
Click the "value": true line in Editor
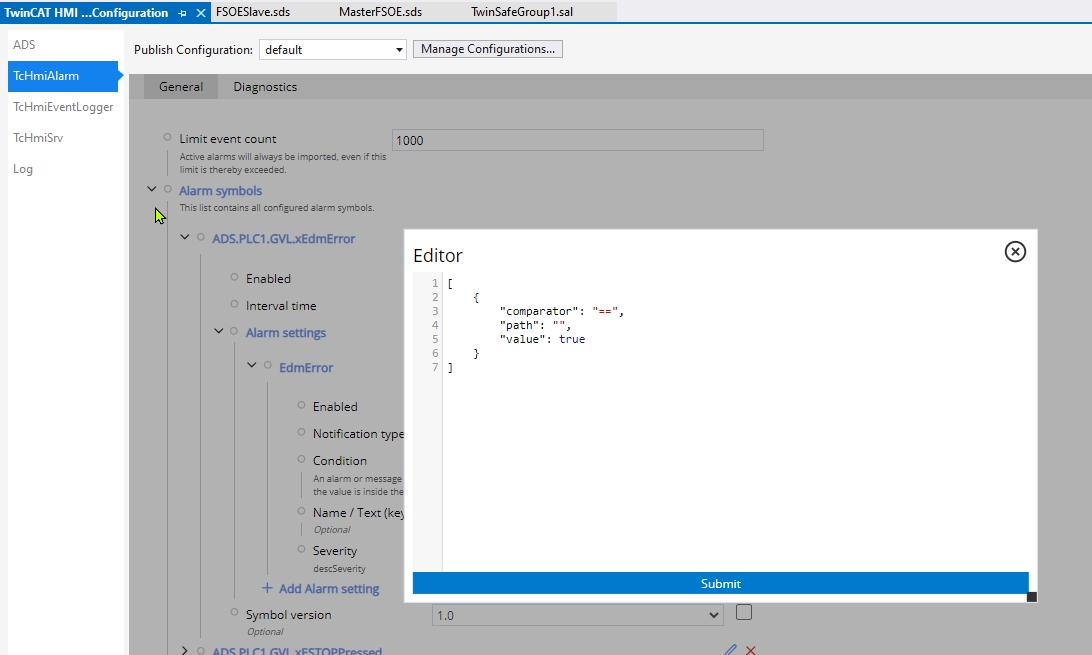coord(542,339)
